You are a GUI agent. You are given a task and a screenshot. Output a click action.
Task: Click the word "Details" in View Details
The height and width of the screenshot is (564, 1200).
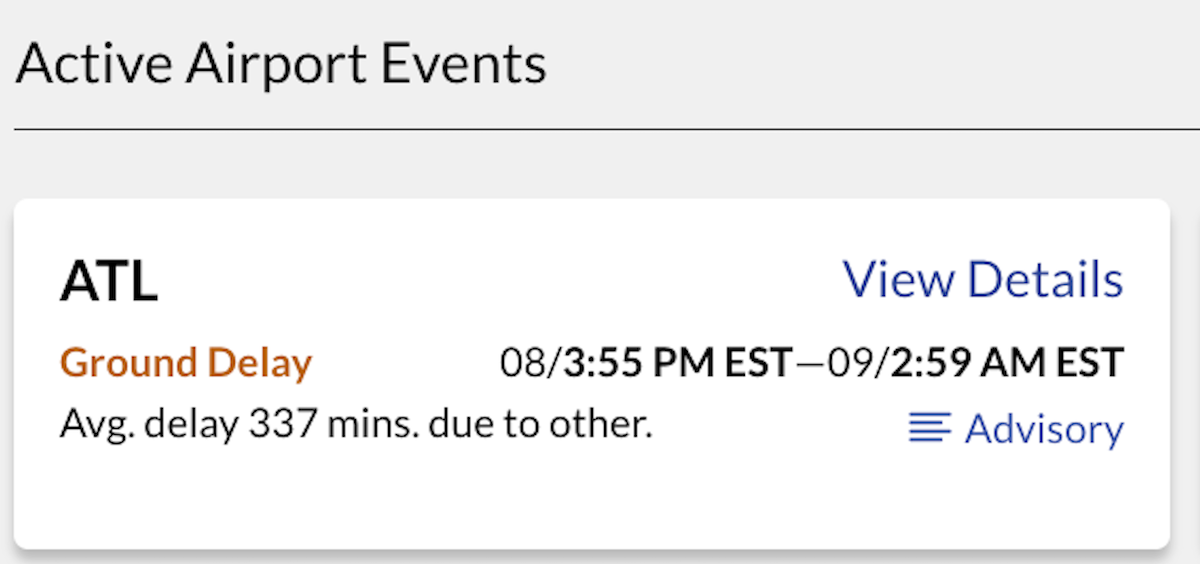(x=1045, y=280)
